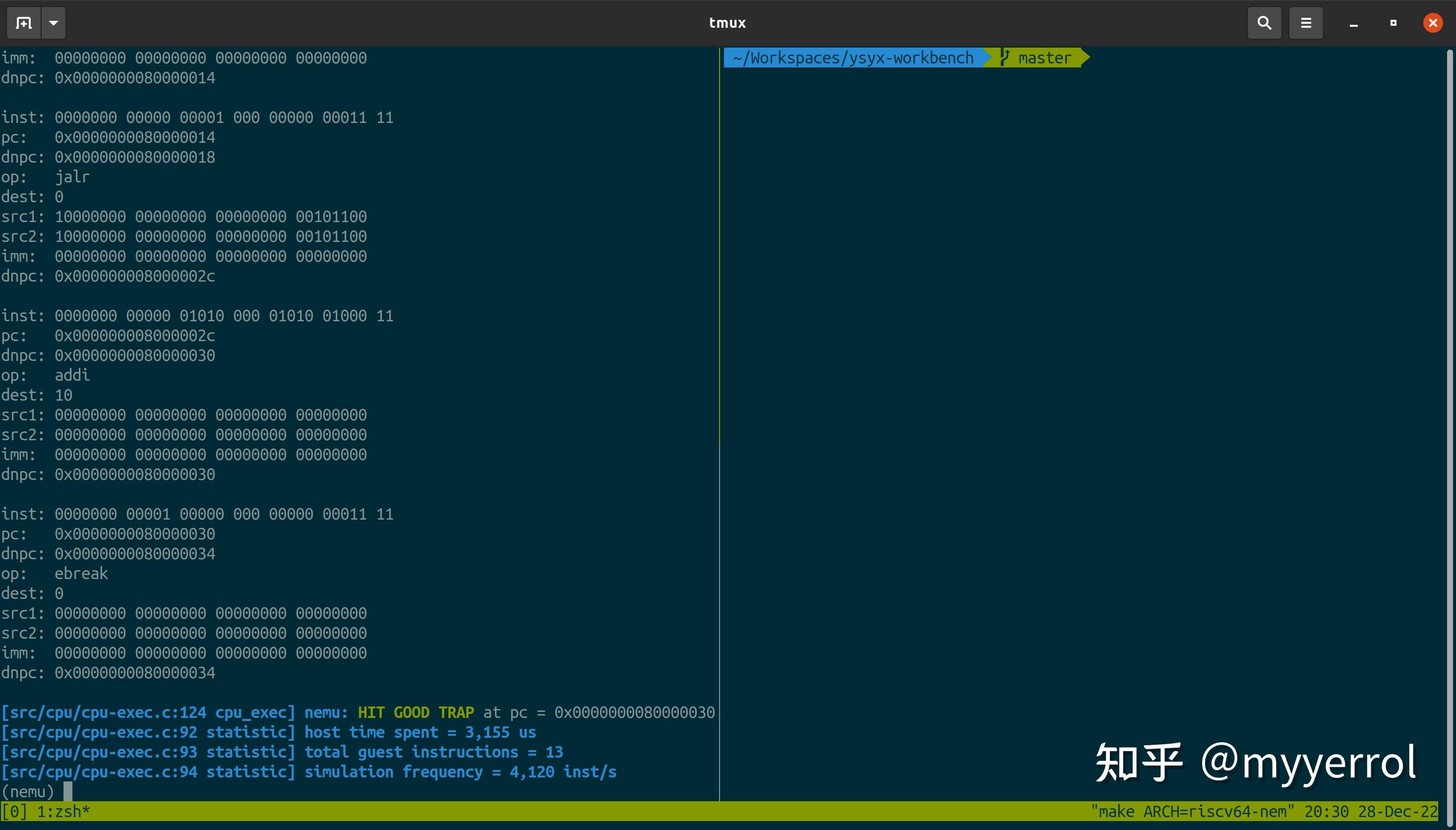Click the empty right tmux pane
The height and width of the screenshot is (830, 1456).
tap(1083, 399)
